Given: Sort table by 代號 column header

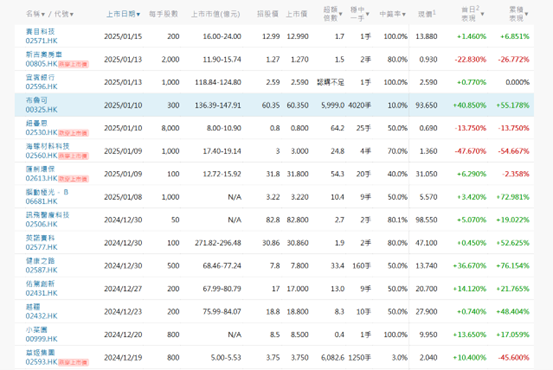Looking at the screenshot, I should [64, 14].
